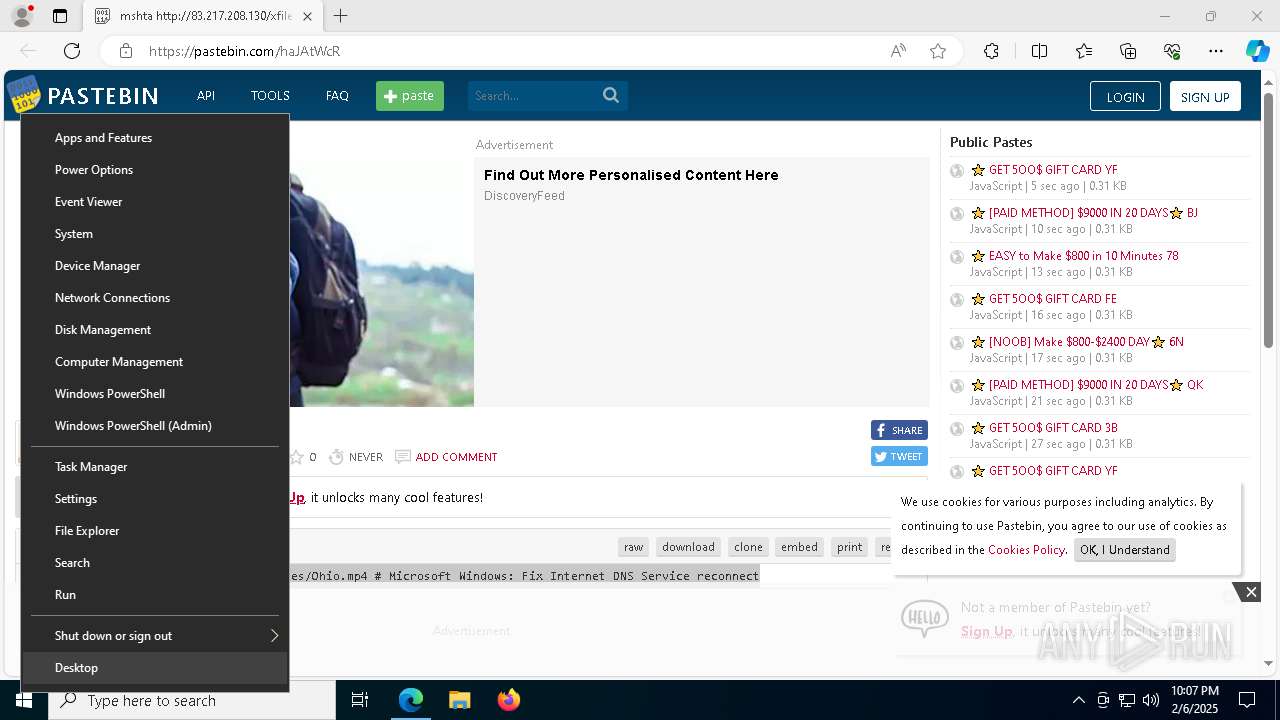Image resolution: width=1280 pixels, height=720 pixels.
Task: Open the notification center icon
Action: point(1247,700)
